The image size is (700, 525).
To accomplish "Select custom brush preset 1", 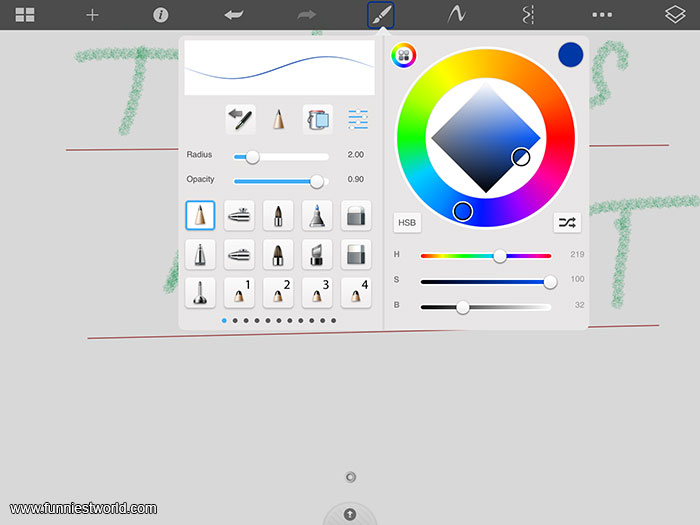I will pyautogui.click(x=239, y=293).
